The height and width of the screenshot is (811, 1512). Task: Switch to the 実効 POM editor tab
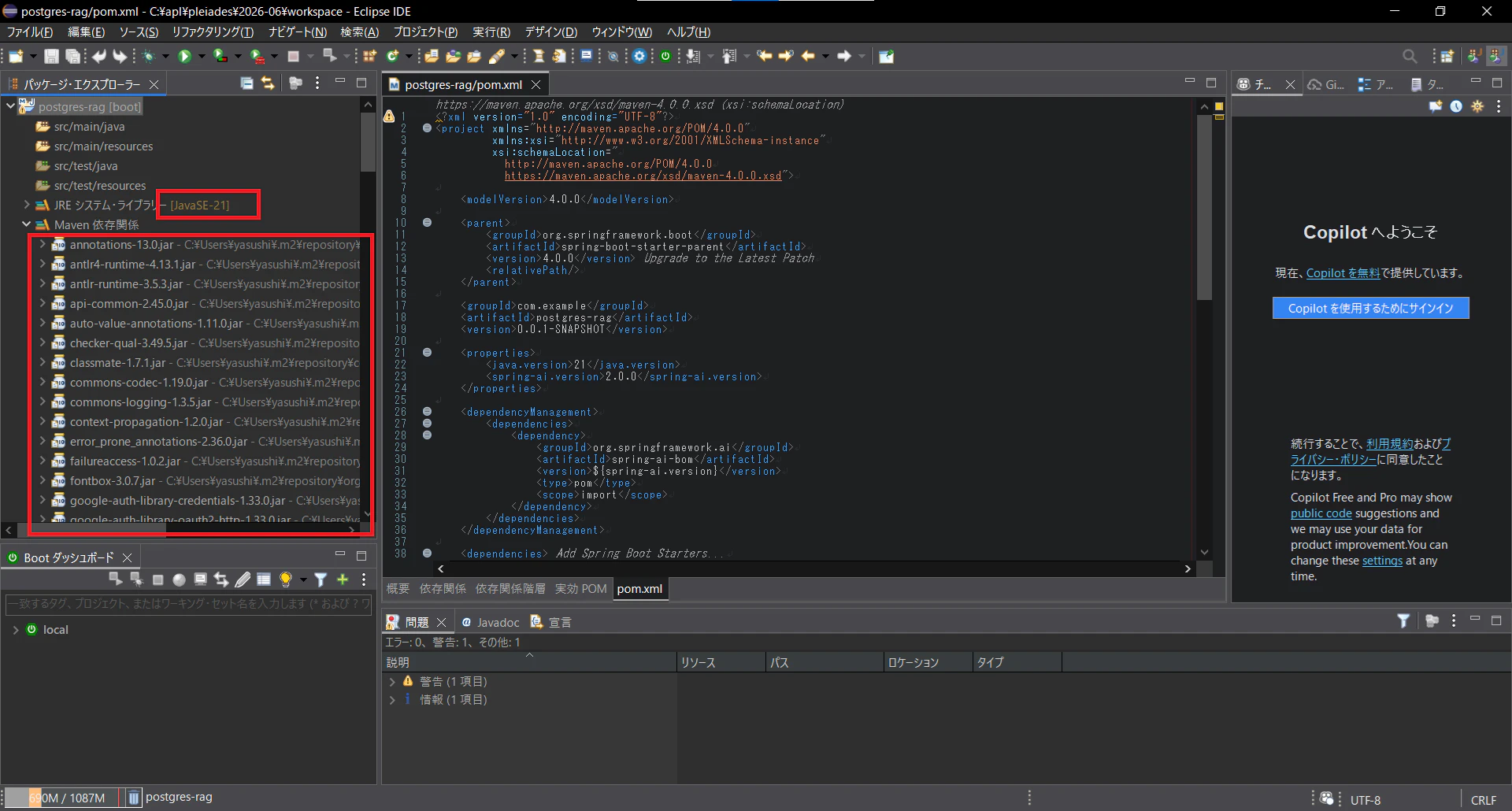click(x=580, y=589)
